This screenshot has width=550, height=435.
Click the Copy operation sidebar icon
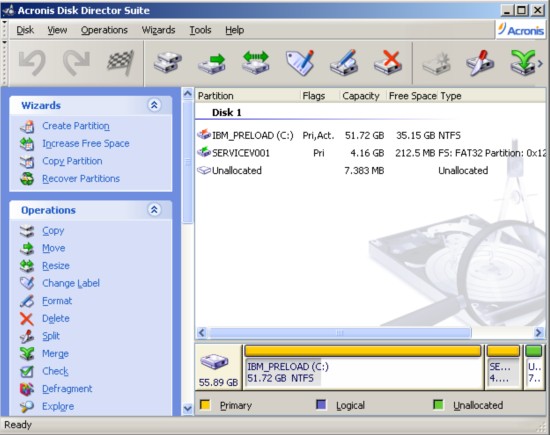point(27,231)
